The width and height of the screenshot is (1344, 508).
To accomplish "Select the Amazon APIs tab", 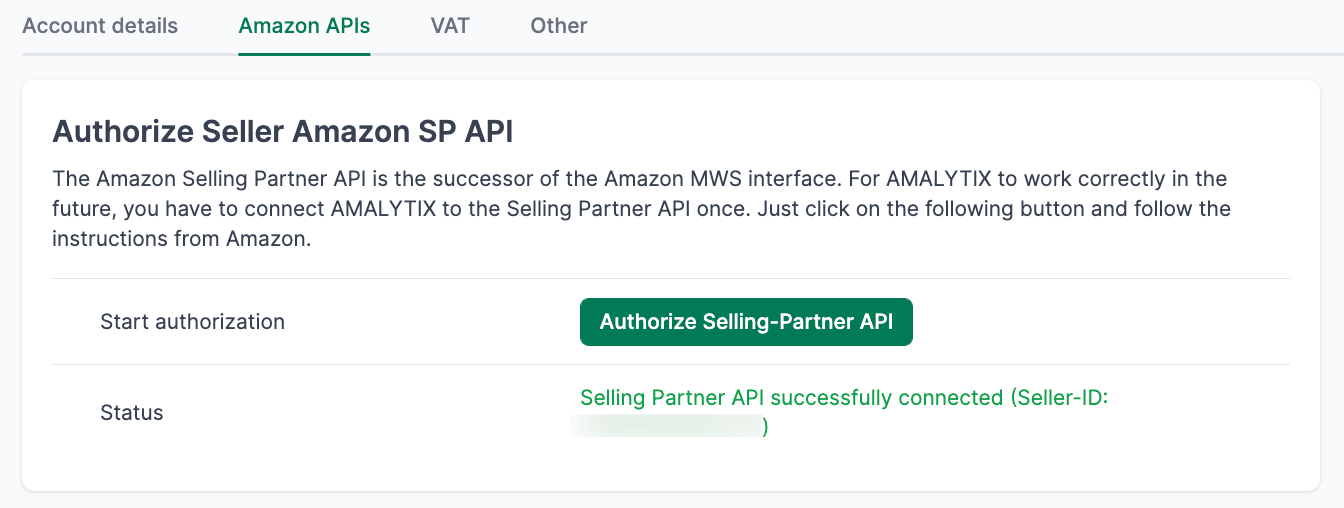I will tap(304, 26).
